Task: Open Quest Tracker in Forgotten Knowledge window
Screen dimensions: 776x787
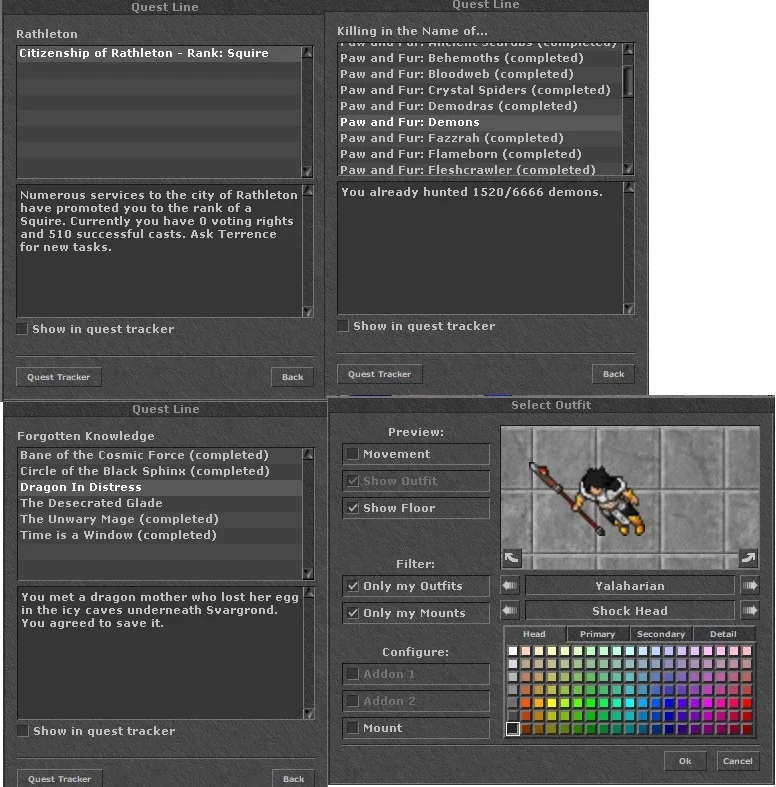Action: pyautogui.click(x=60, y=778)
